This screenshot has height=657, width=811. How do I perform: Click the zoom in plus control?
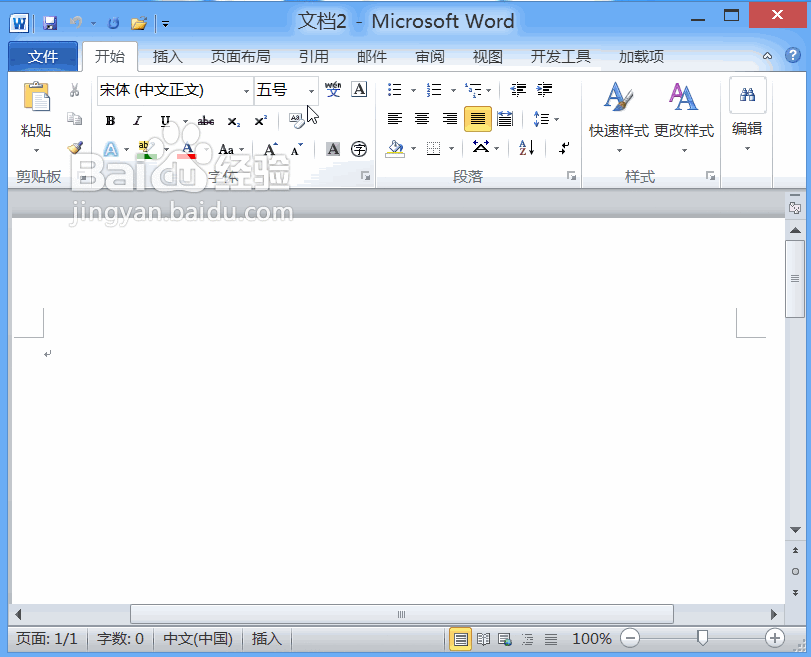click(774, 638)
